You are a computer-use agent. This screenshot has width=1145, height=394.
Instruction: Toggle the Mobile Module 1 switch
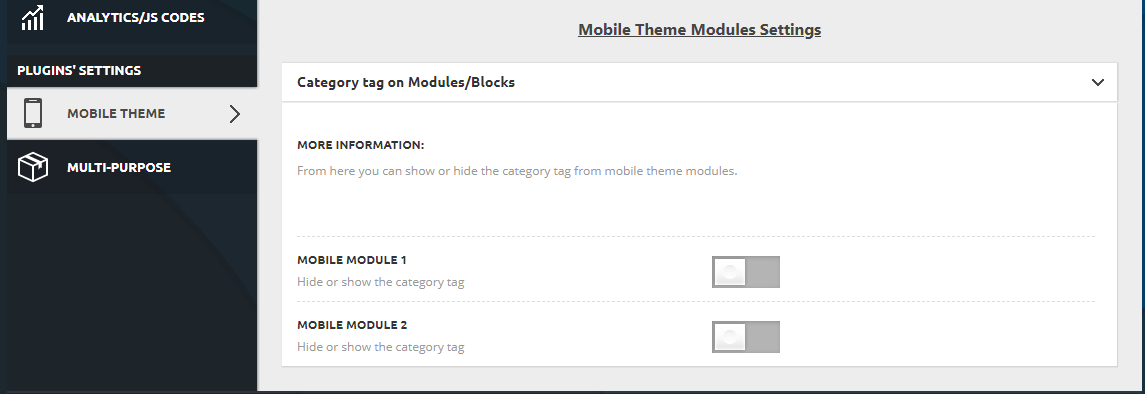pyautogui.click(x=746, y=271)
